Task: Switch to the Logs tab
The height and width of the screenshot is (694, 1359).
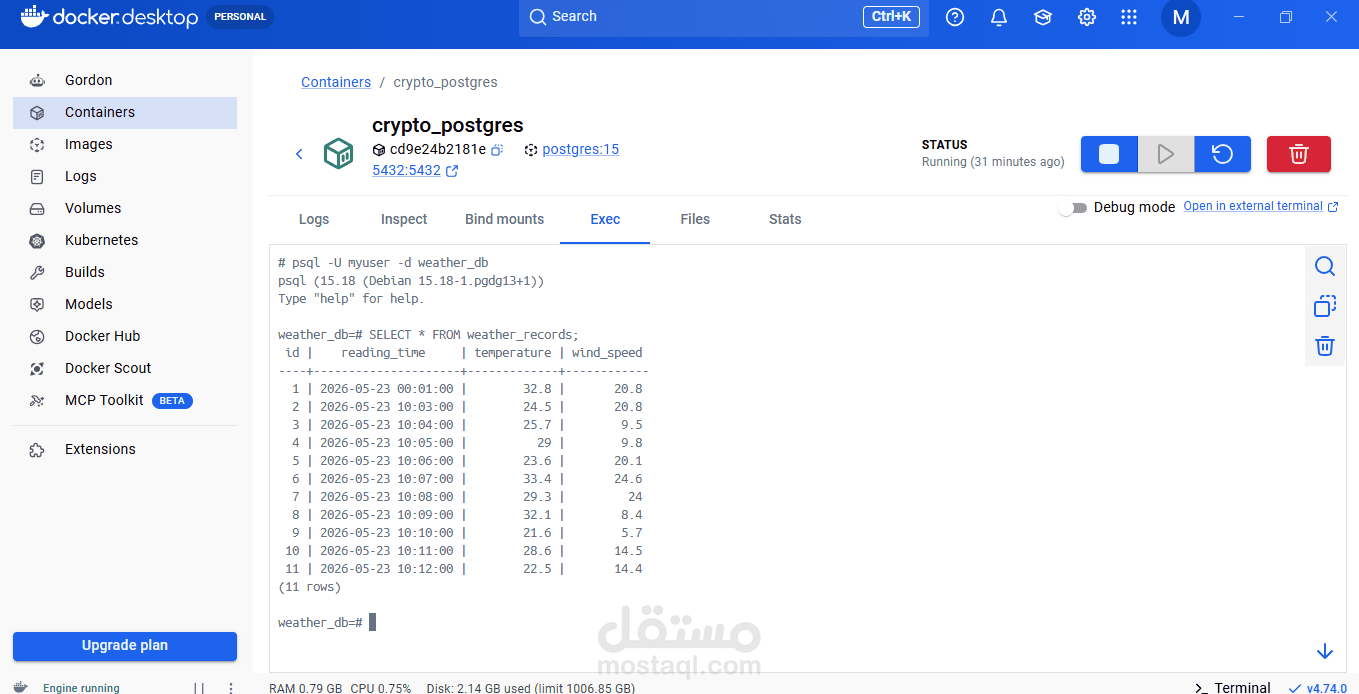Action: [x=314, y=219]
